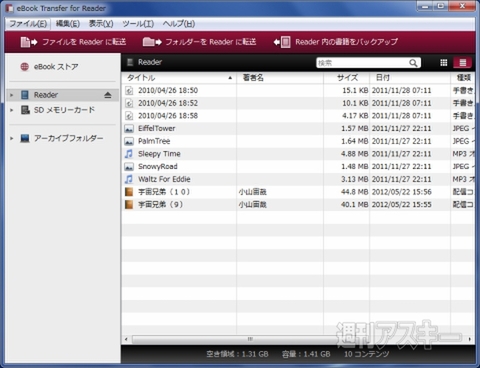Select the Sleepy Time title
The image size is (480, 368).
[159, 154]
